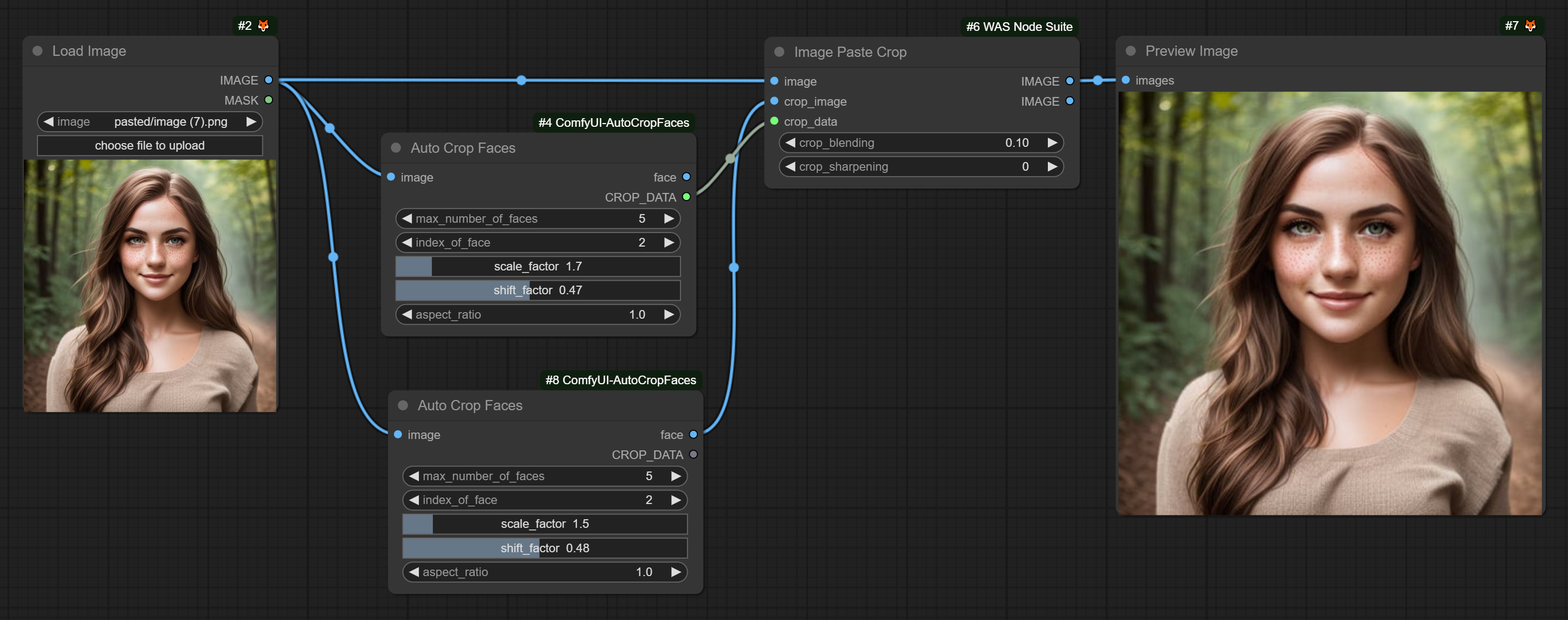Expand max_number_of_faces in node #4

point(673,217)
